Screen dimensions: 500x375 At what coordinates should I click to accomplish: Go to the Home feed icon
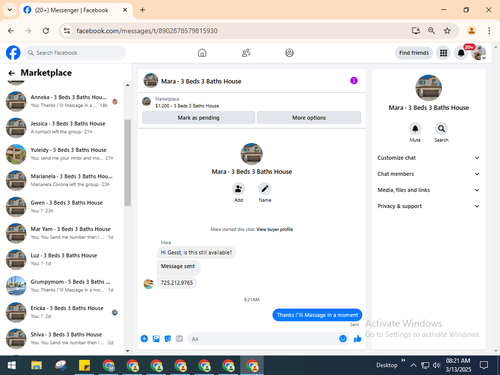point(202,53)
